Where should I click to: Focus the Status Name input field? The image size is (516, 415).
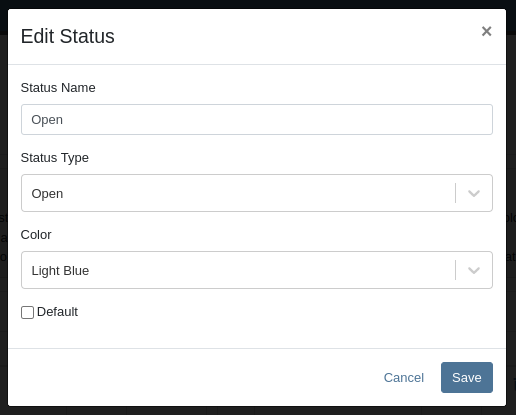click(x=257, y=120)
